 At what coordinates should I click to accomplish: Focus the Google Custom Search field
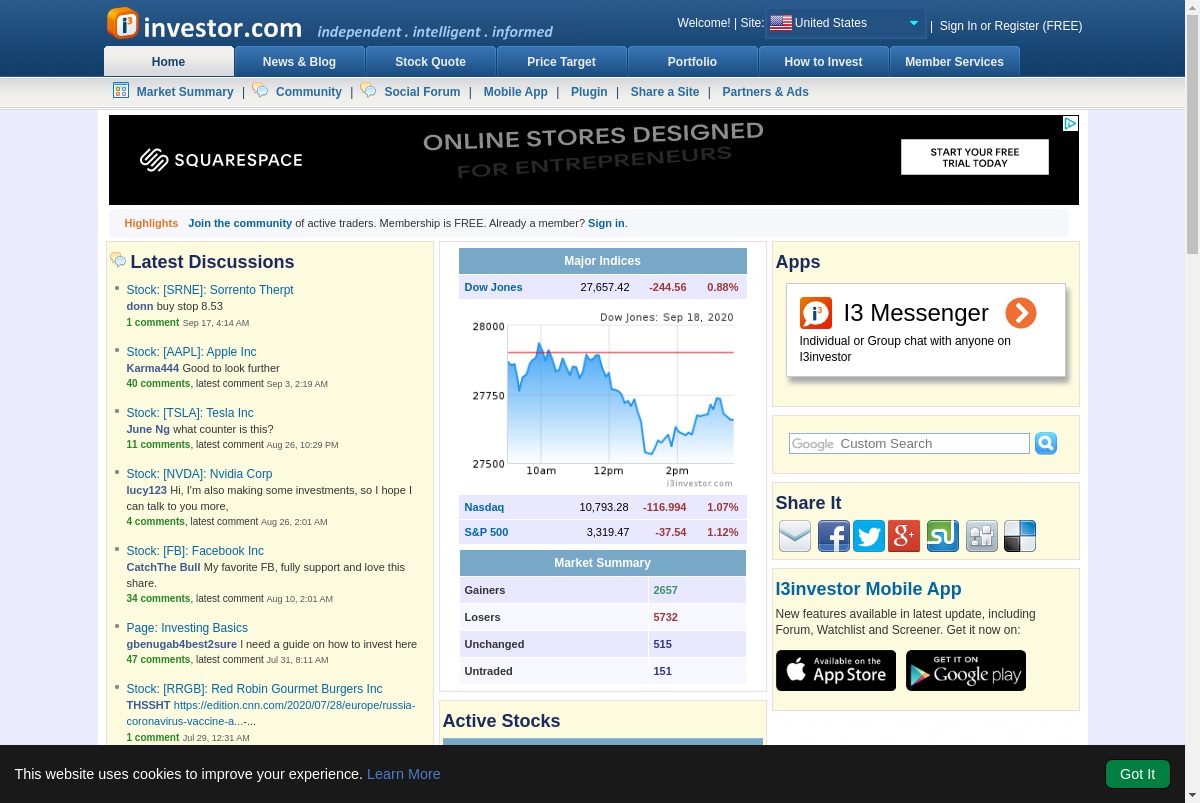coord(909,443)
